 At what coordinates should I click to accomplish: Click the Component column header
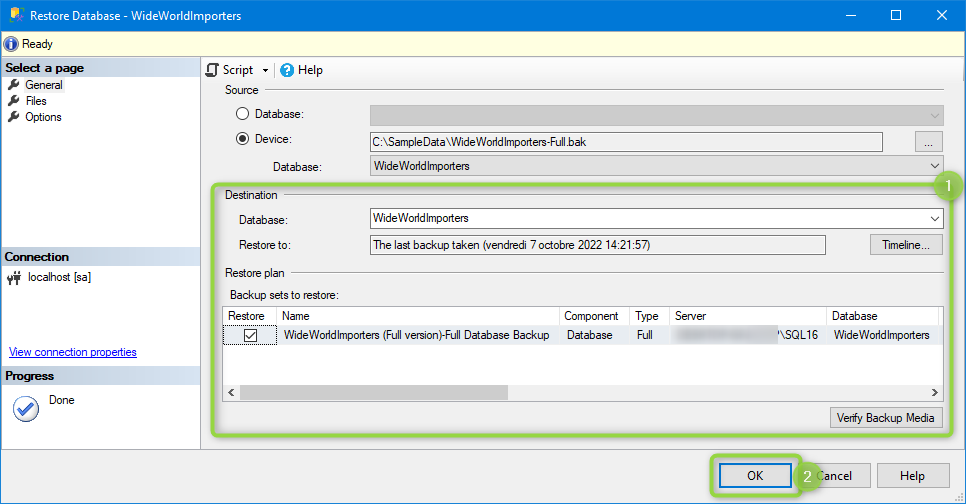[594, 316]
